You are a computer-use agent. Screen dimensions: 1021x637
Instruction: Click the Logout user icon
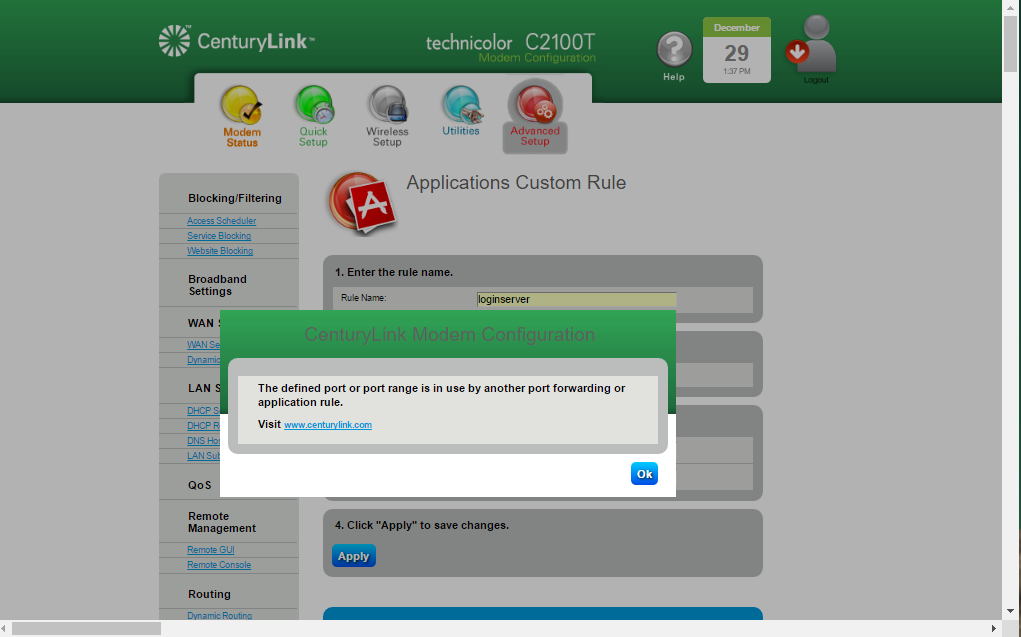click(811, 50)
